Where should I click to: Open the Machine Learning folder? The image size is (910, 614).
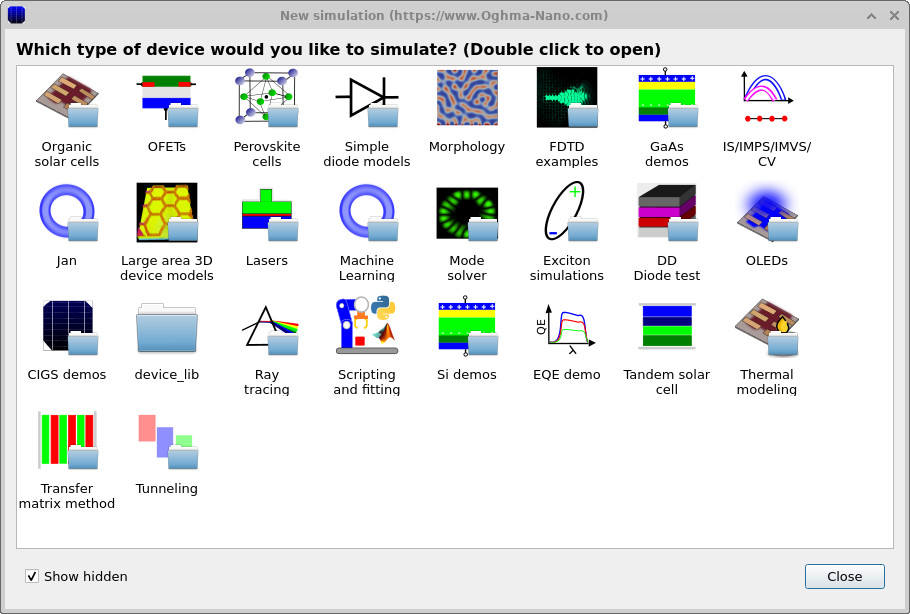[367, 212]
